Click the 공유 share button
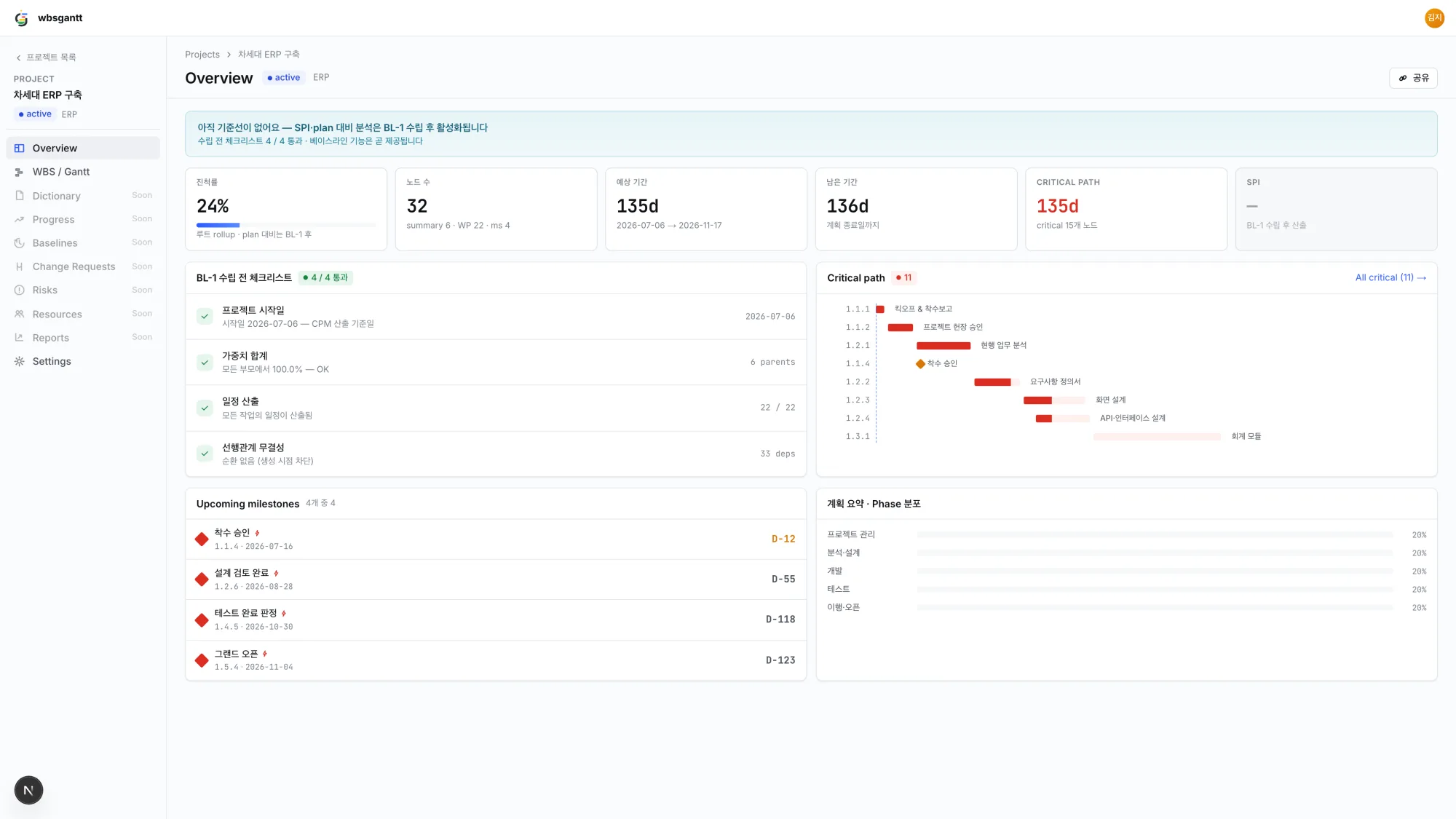The image size is (1456, 819). (x=1413, y=78)
